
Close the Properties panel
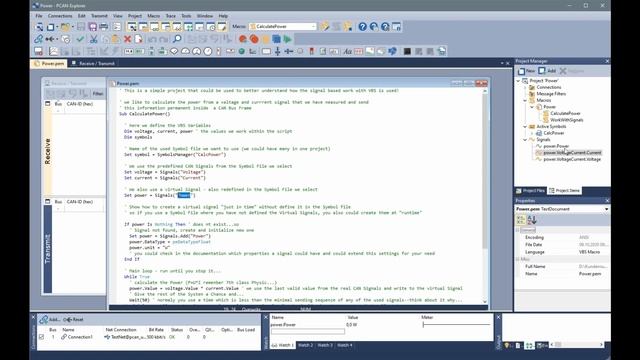607,201
